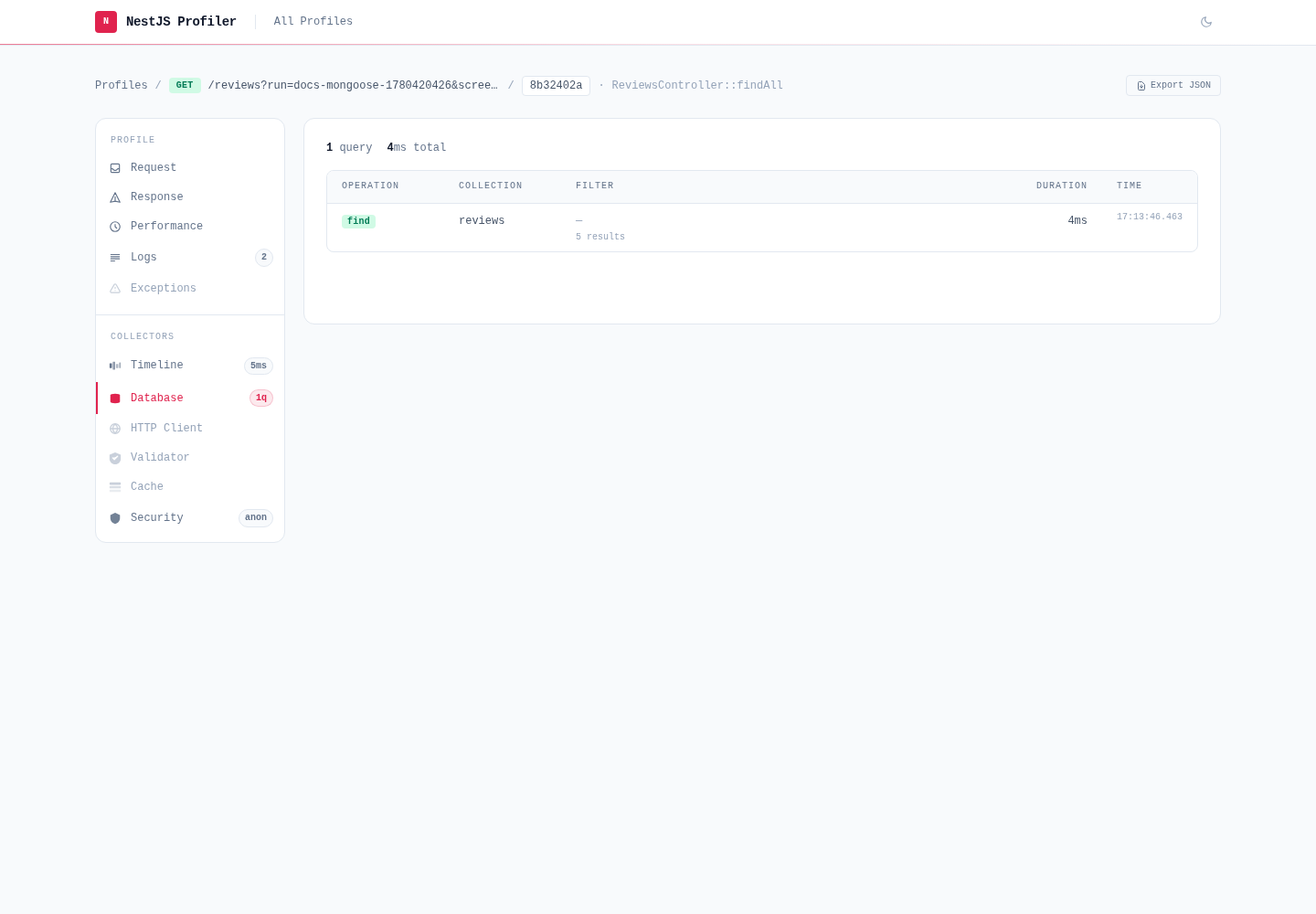The image size is (1316, 914).
Task: Select the Database collector
Action: point(190,399)
